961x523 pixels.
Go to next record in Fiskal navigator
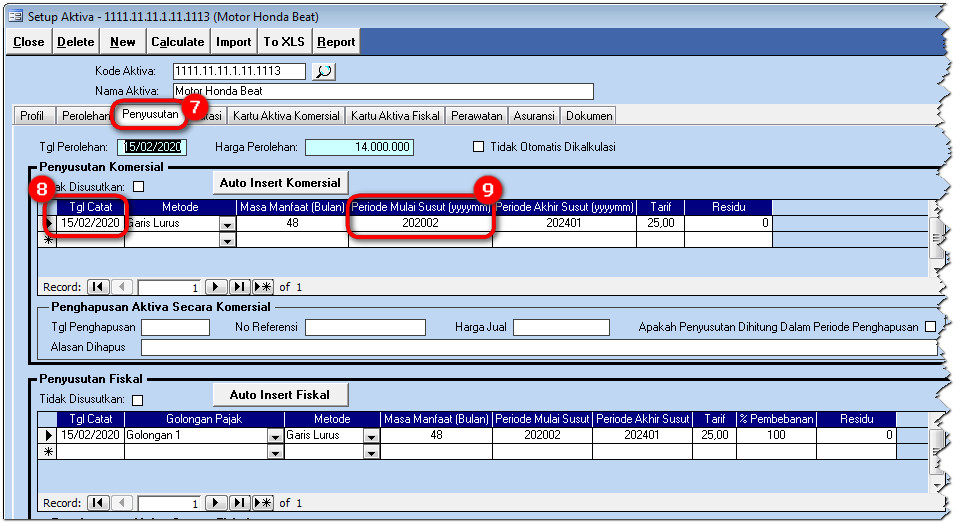(x=217, y=503)
